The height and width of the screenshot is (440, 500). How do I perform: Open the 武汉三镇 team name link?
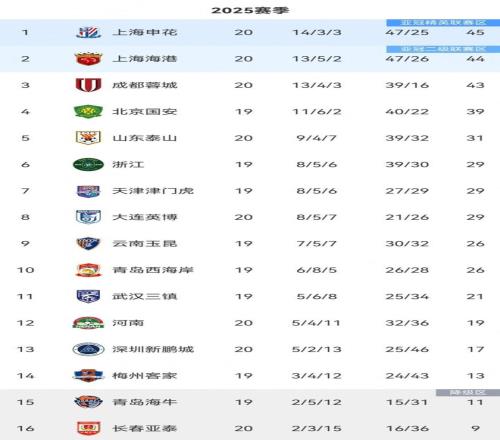click(x=144, y=296)
